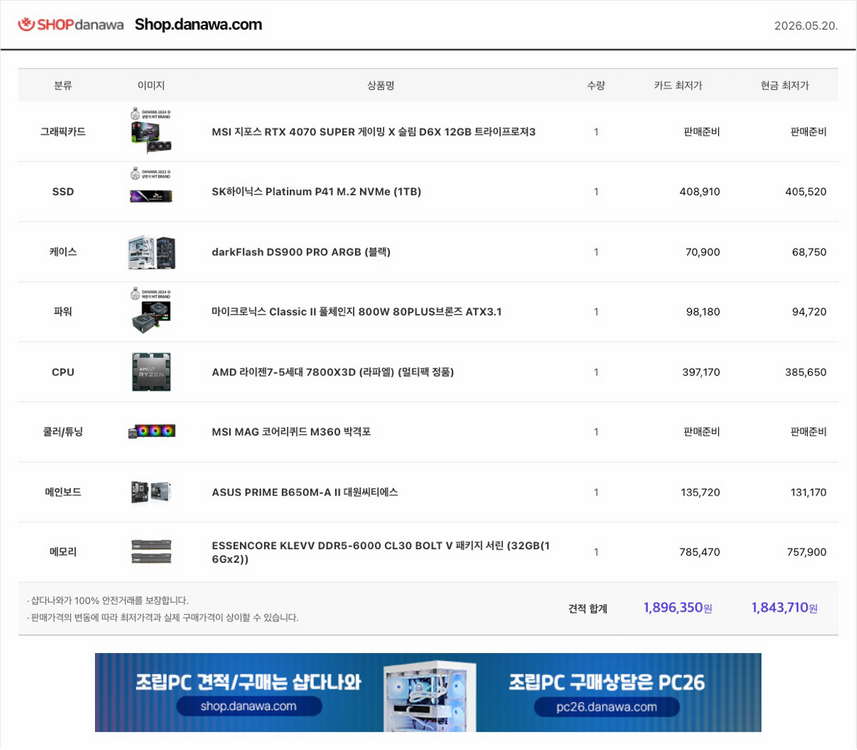This screenshot has height=750, width=857.
Task: Click the SHOPdanawa logo
Action: (71, 25)
